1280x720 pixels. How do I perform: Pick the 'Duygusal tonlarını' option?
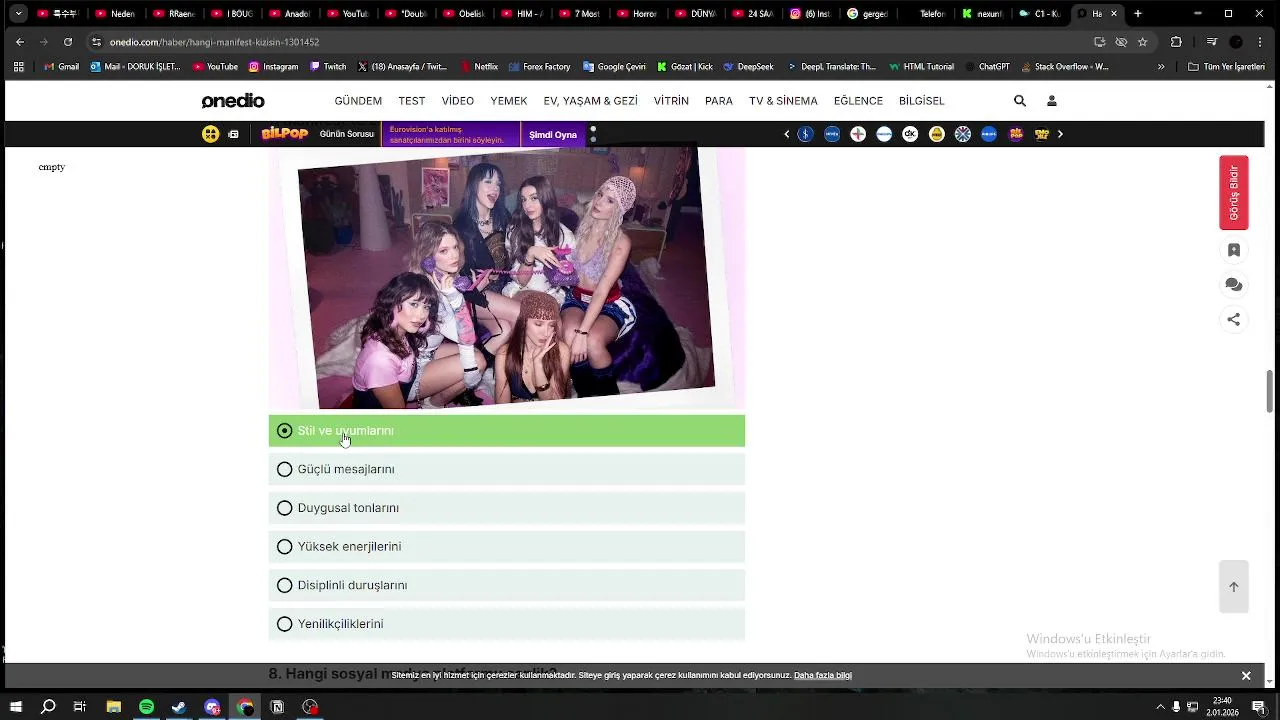[506, 508]
